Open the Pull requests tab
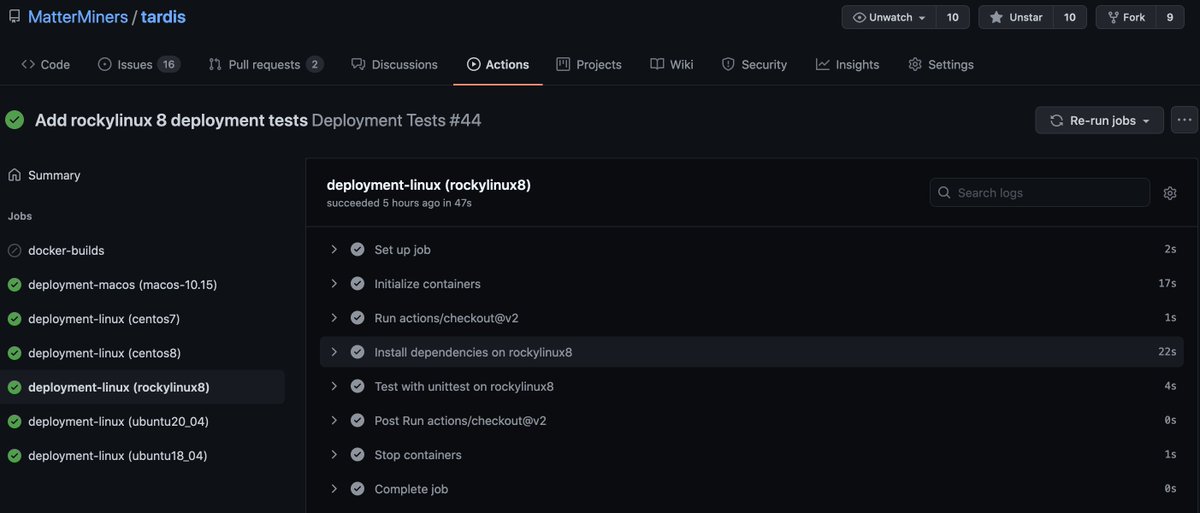 coord(266,64)
